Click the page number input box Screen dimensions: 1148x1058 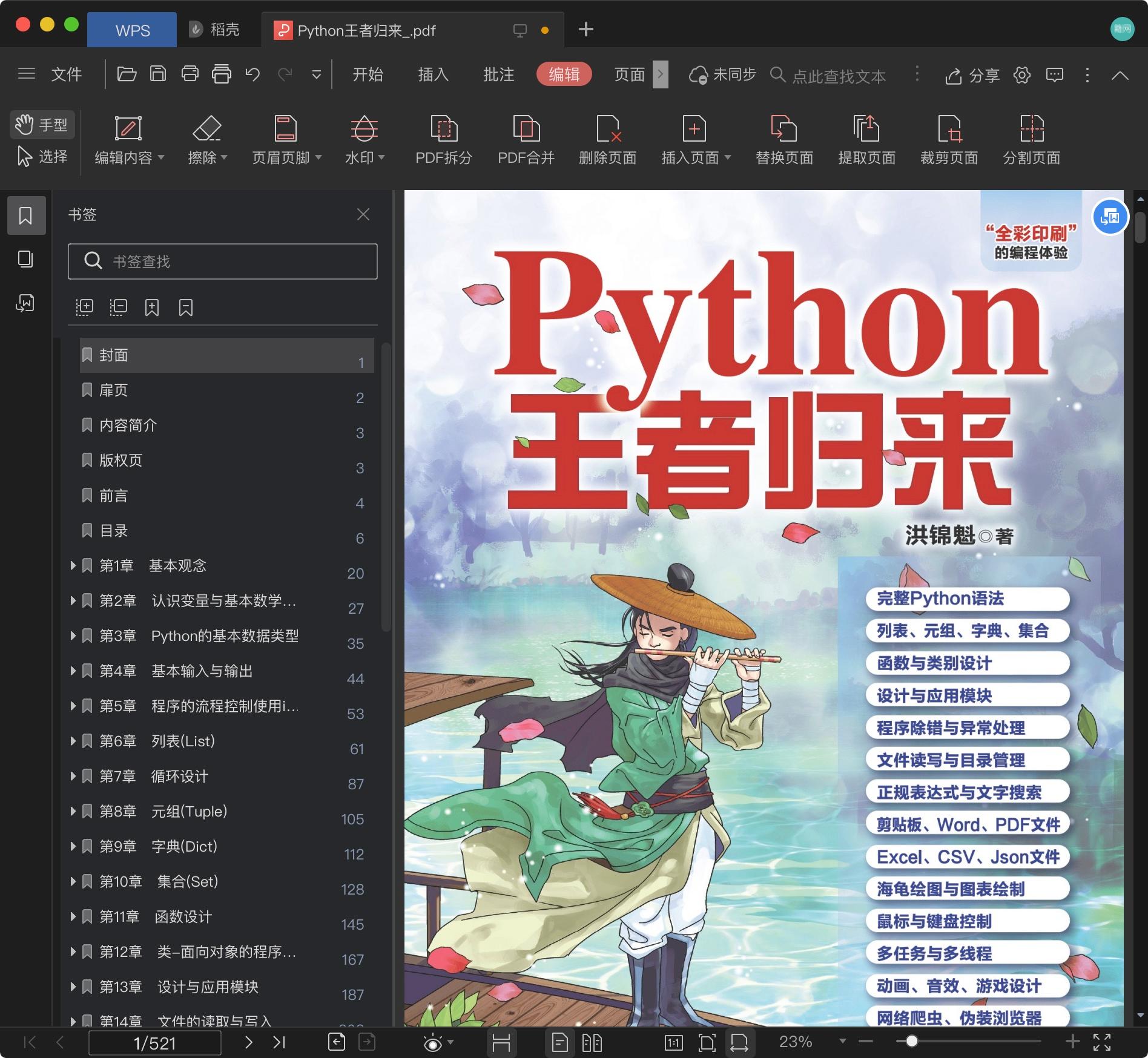pyautogui.click(x=155, y=1042)
